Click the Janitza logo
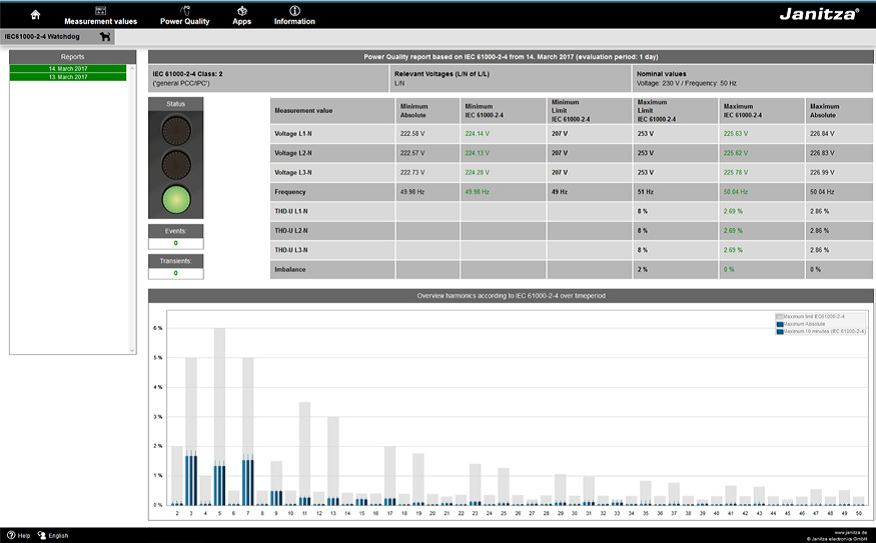Image resolution: width=876 pixels, height=543 pixels. point(819,14)
